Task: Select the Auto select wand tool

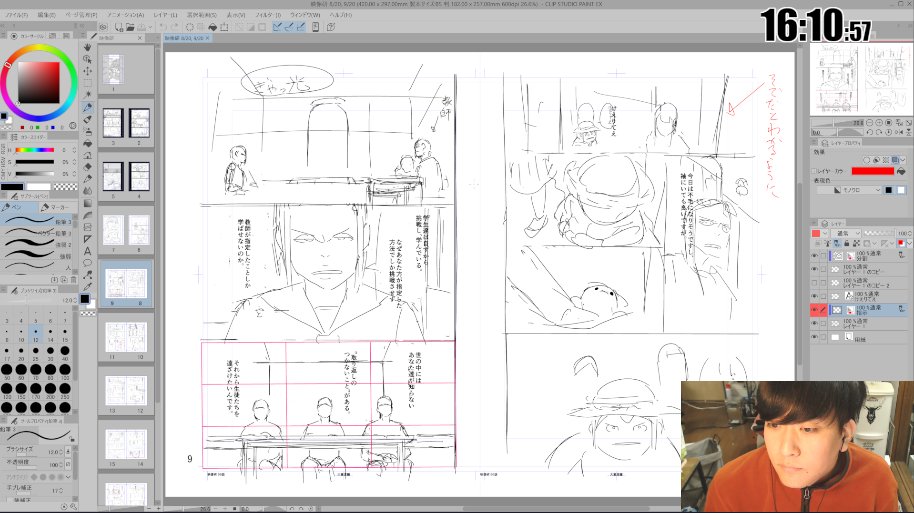Action: 87,94
